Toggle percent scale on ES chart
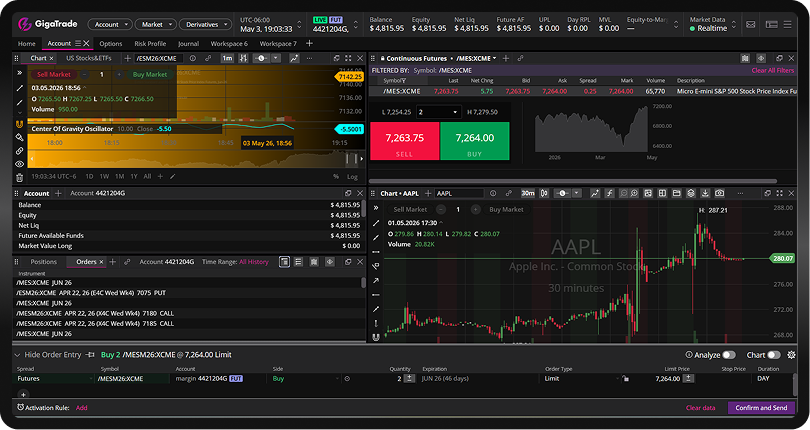 tap(336, 177)
